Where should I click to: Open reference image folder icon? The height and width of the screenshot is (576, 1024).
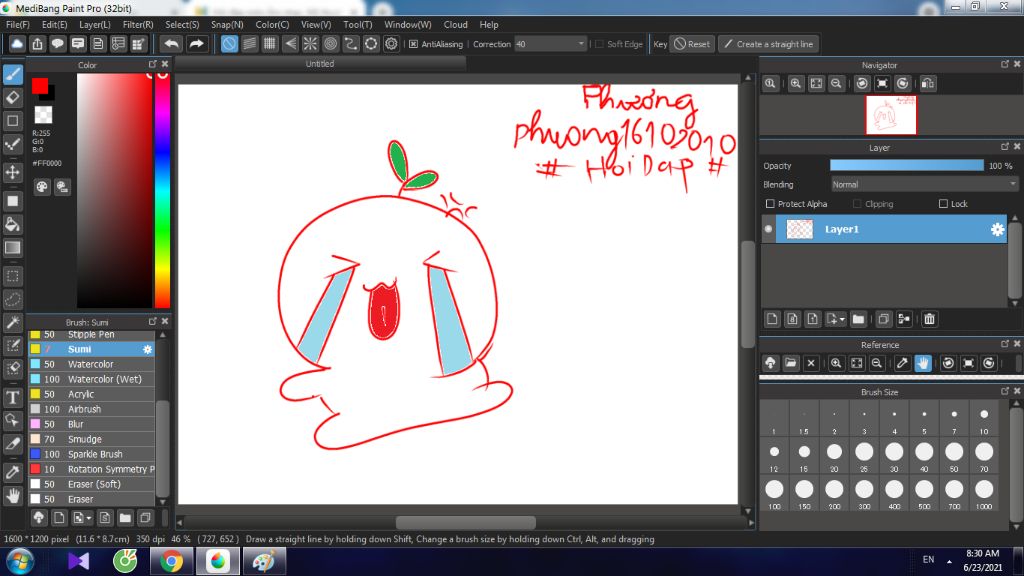(791, 363)
